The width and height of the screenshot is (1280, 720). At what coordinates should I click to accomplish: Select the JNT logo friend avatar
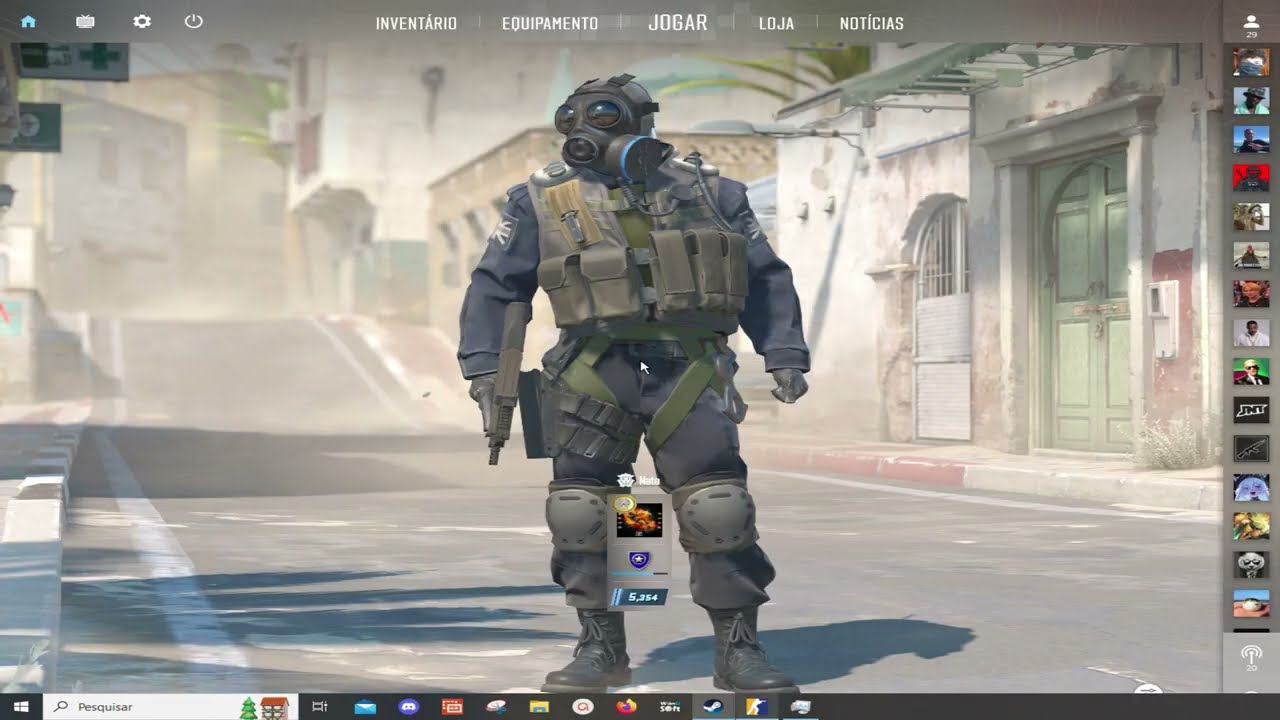coord(1251,410)
